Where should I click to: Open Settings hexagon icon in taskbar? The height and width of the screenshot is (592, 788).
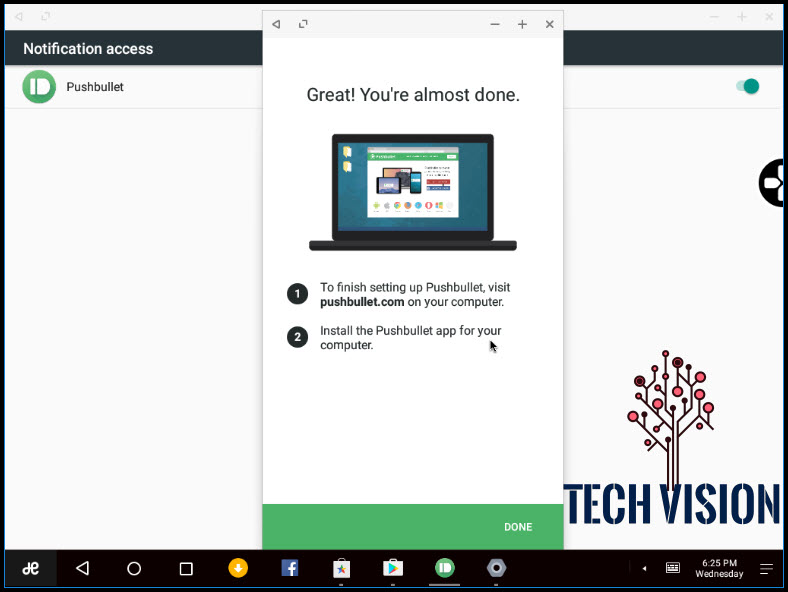tap(497, 568)
